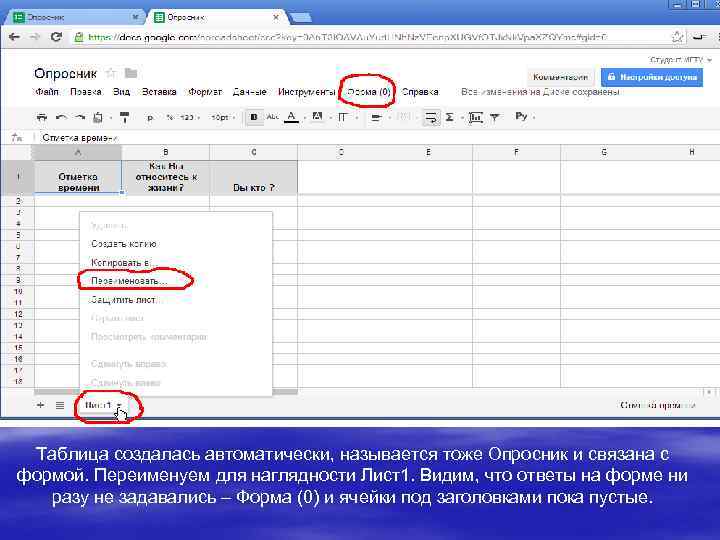The width and height of the screenshot is (720, 540).
Task: Open the 123 number format dropdown
Action: pos(188,118)
